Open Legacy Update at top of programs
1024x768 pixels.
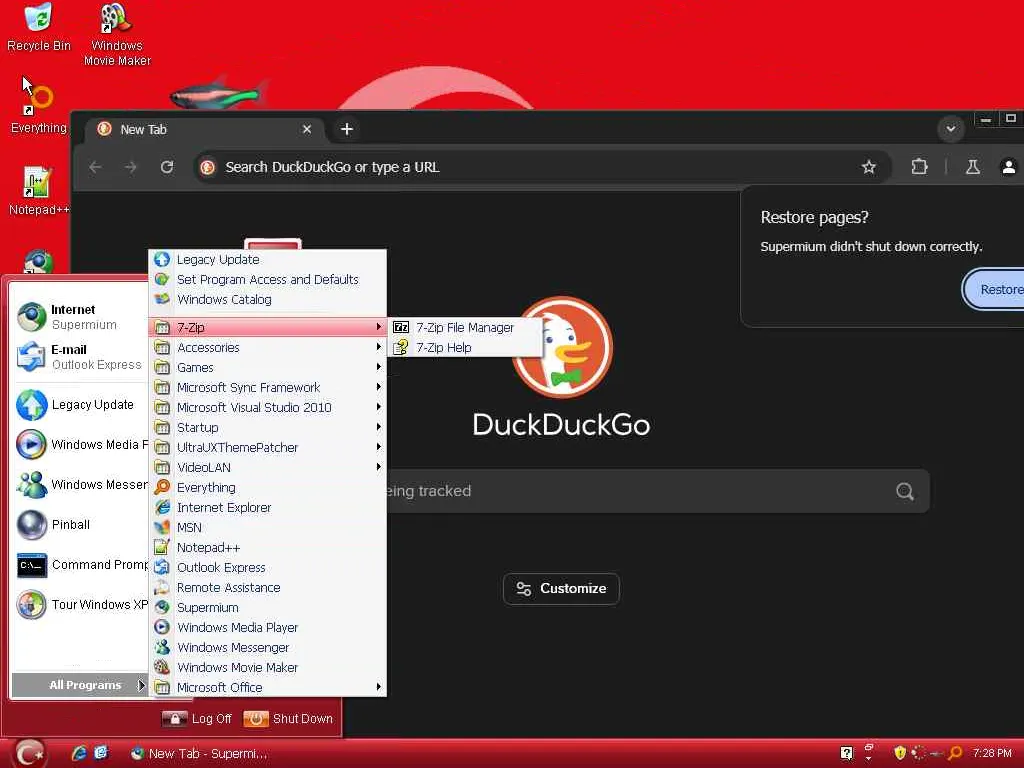click(x=268, y=259)
